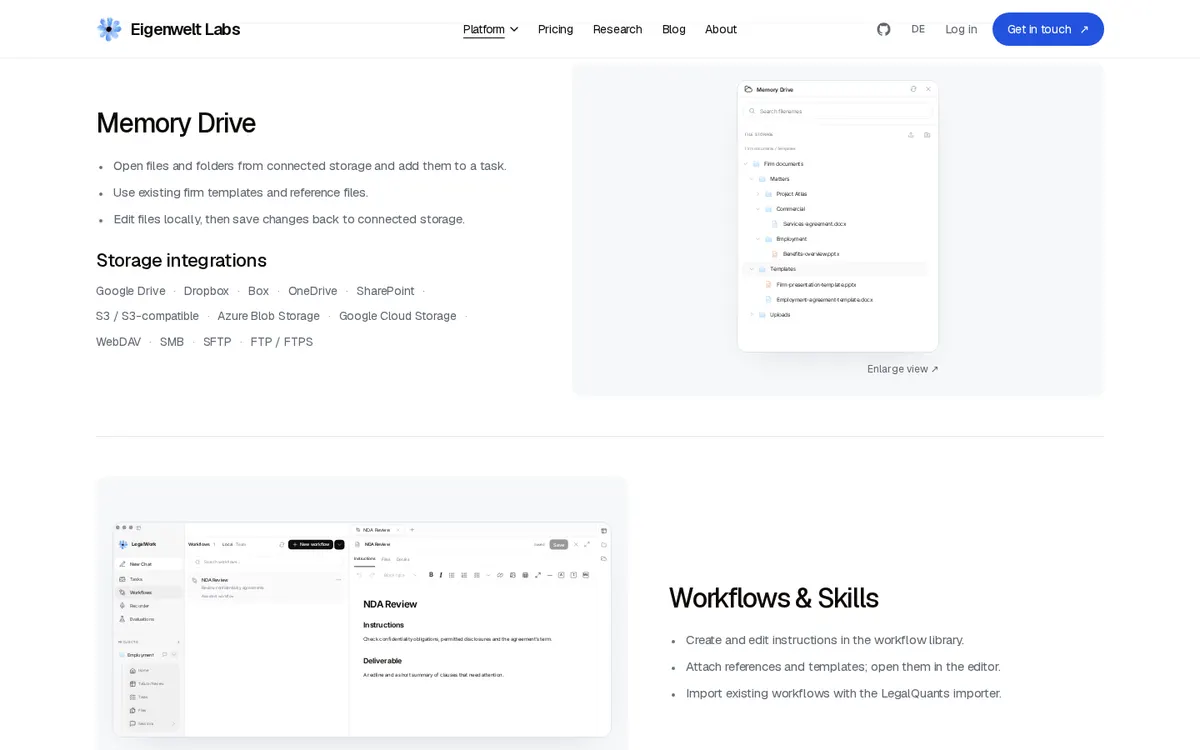Click the Log in link
This screenshot has height=750, width=1200.
point(961,29)
